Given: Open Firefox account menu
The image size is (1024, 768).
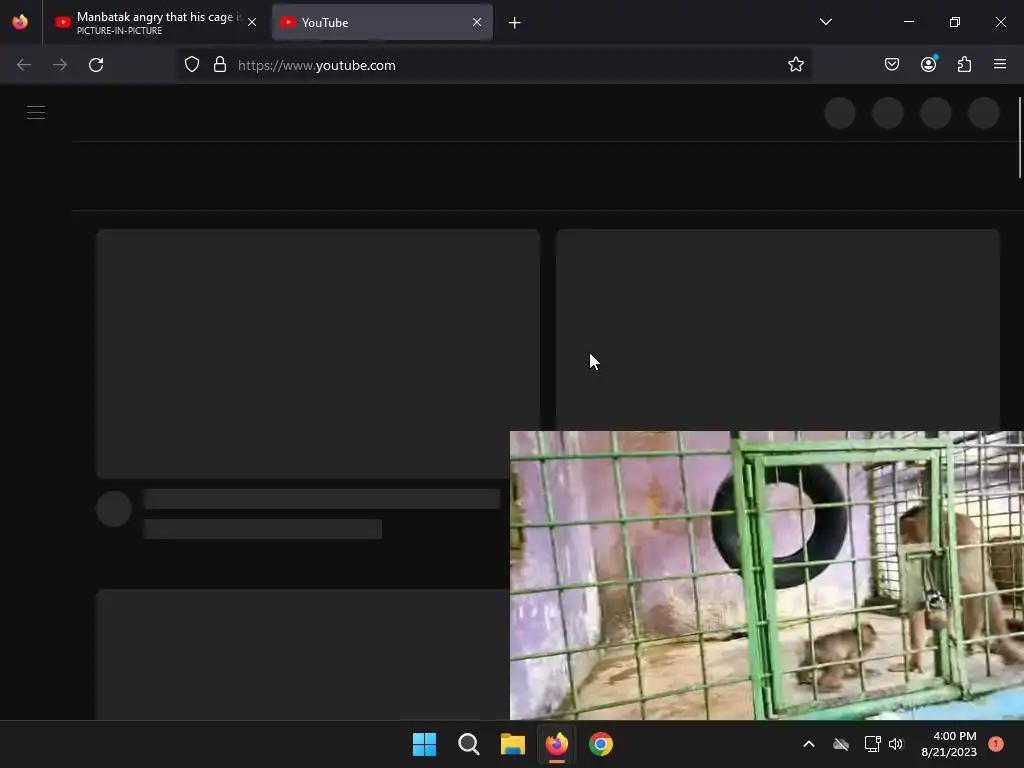Looking at the screenshot, I should [929, 64].
